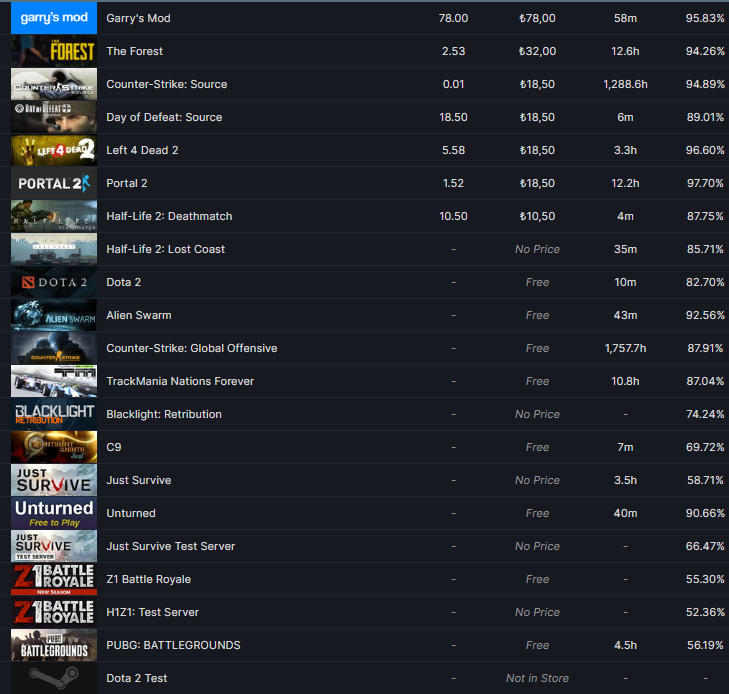Click Half-Life 2: Lost Coast thumbnail
The width and height of the screenshot is (729, 694).
coord(54,249)
